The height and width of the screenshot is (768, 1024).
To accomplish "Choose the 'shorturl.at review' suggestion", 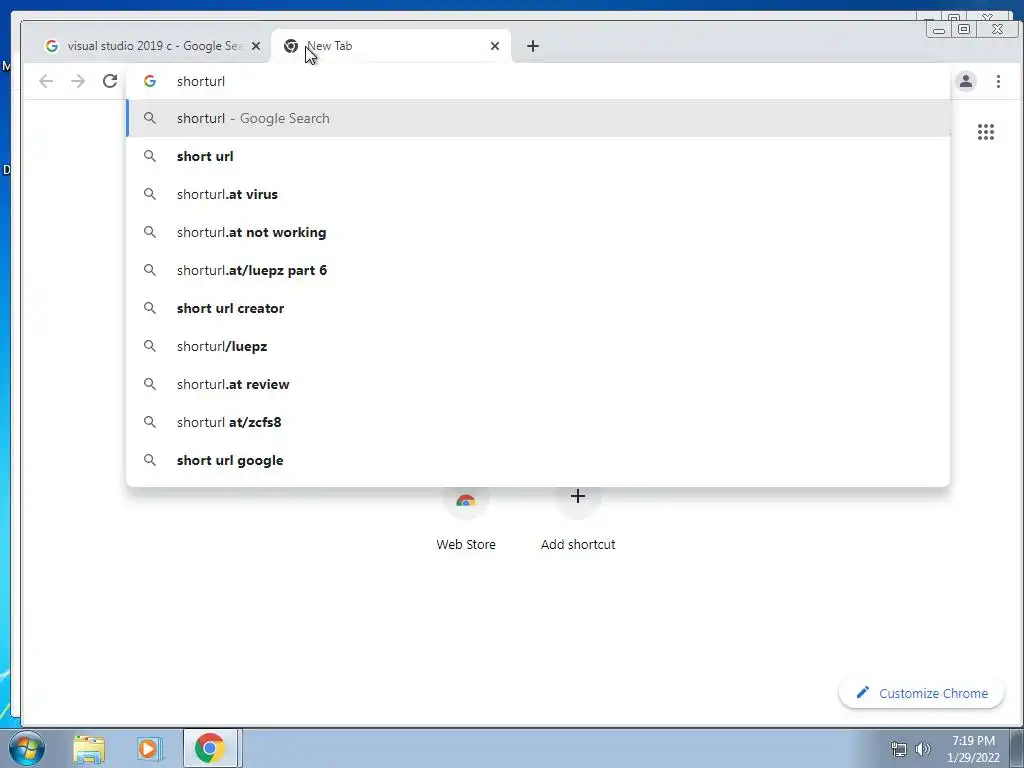I will point(539,384).
